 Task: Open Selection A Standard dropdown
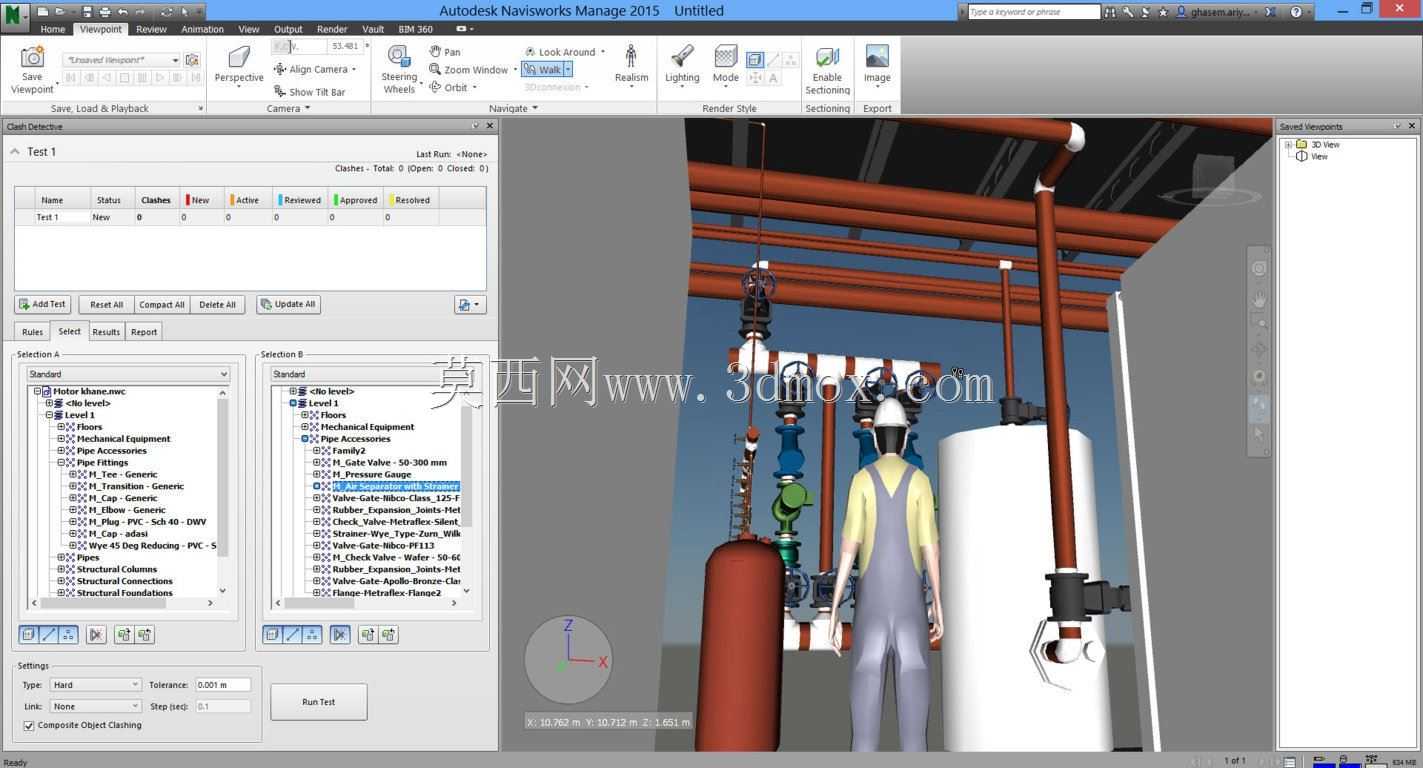click(127, 374)
